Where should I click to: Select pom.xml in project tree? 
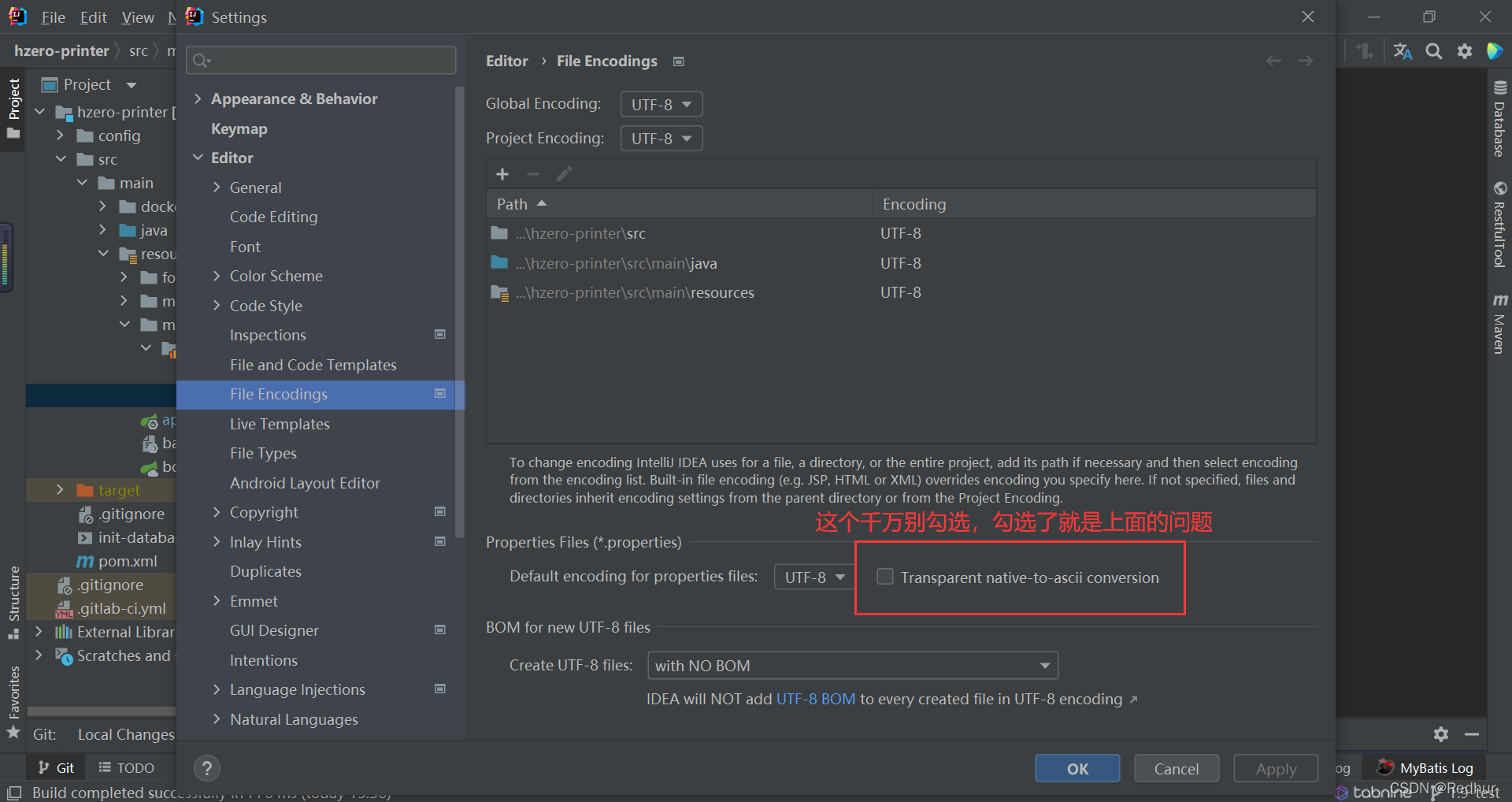(x=128, y=561)
